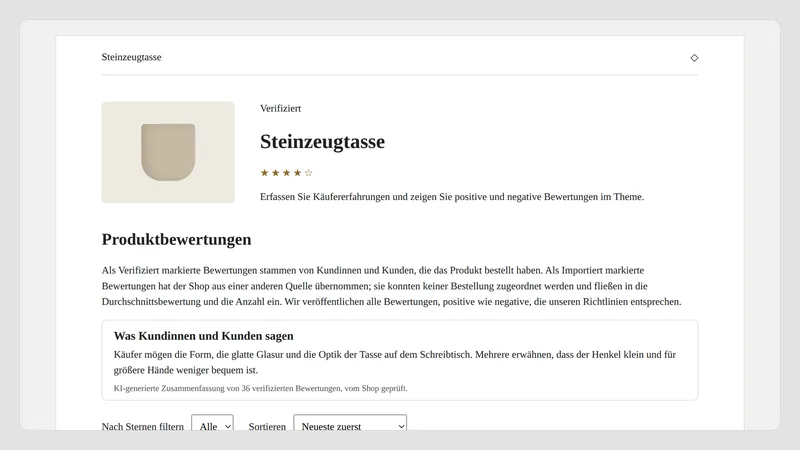The height and width of the screenshot is (450, 800).
Task: Click the third filled rating star
Action: (x=286, y=173)
